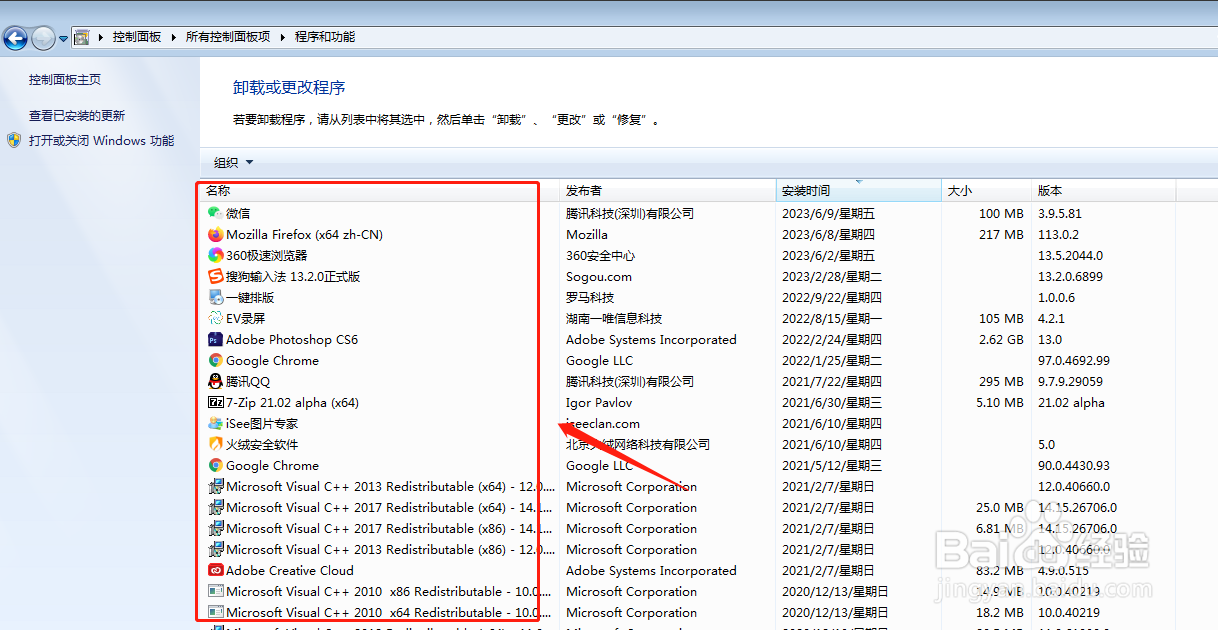Image resolution: width=1218 pixels, height=630 pixels.
Task: Click publisher Igor Pavlov
Action: click(599, 402)
